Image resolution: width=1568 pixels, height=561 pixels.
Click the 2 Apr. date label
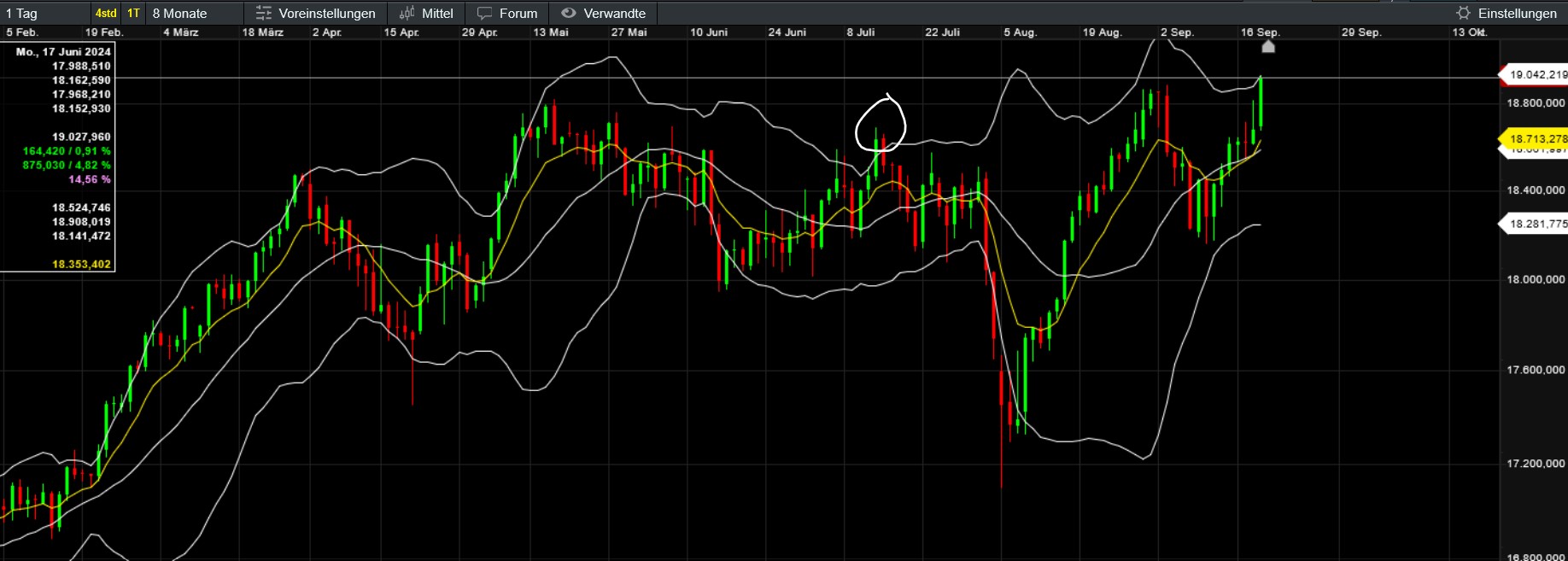(x=327, y=32)
